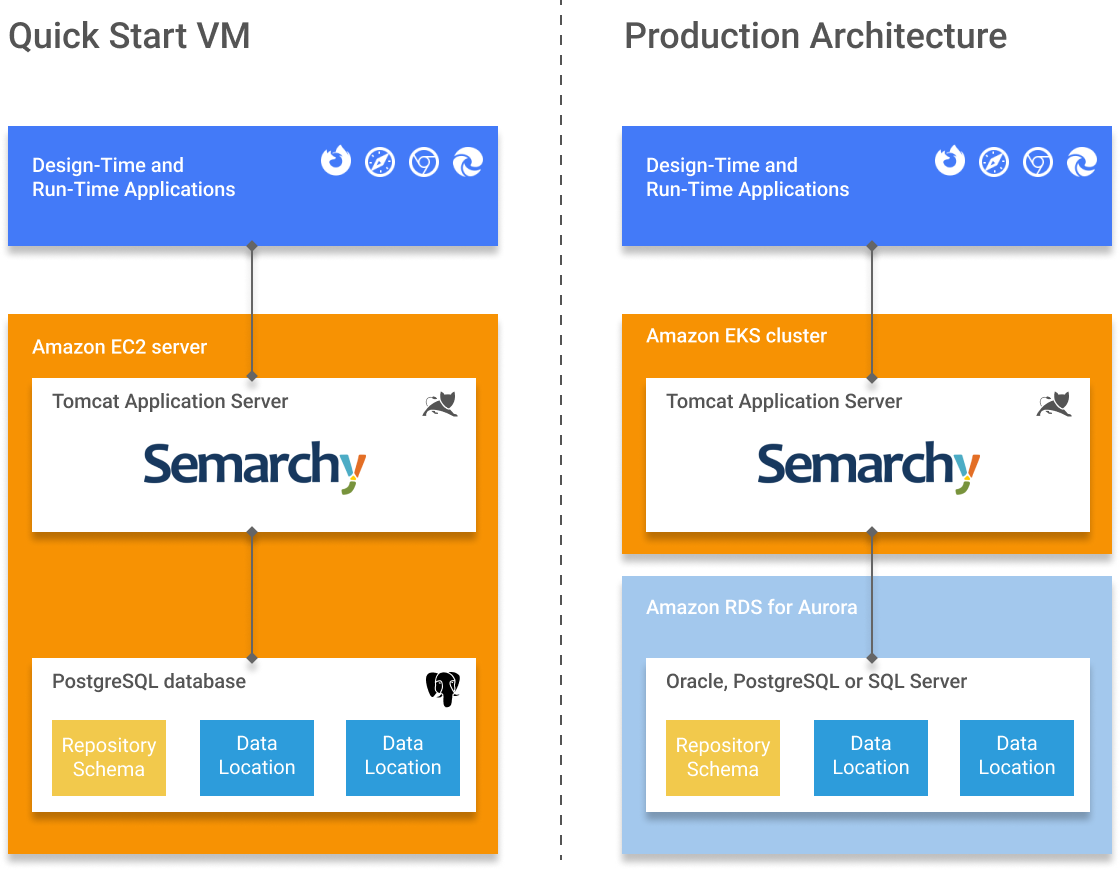Click 'Amazon RDS for Aurora' label
Viewport: 1120px width, 870px height.
tap(751, 607)
